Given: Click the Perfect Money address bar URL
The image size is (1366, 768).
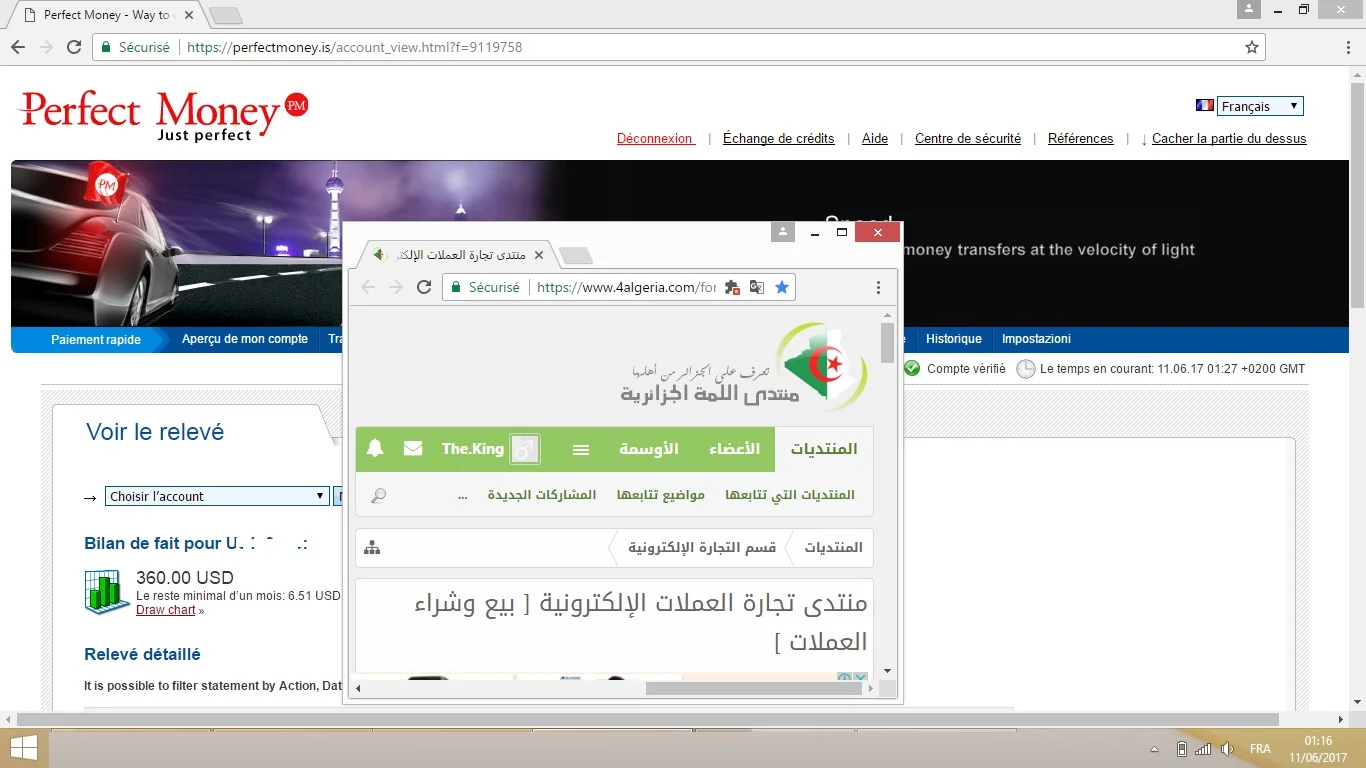Looking at the screenshot, I should (x=355, y=47).
